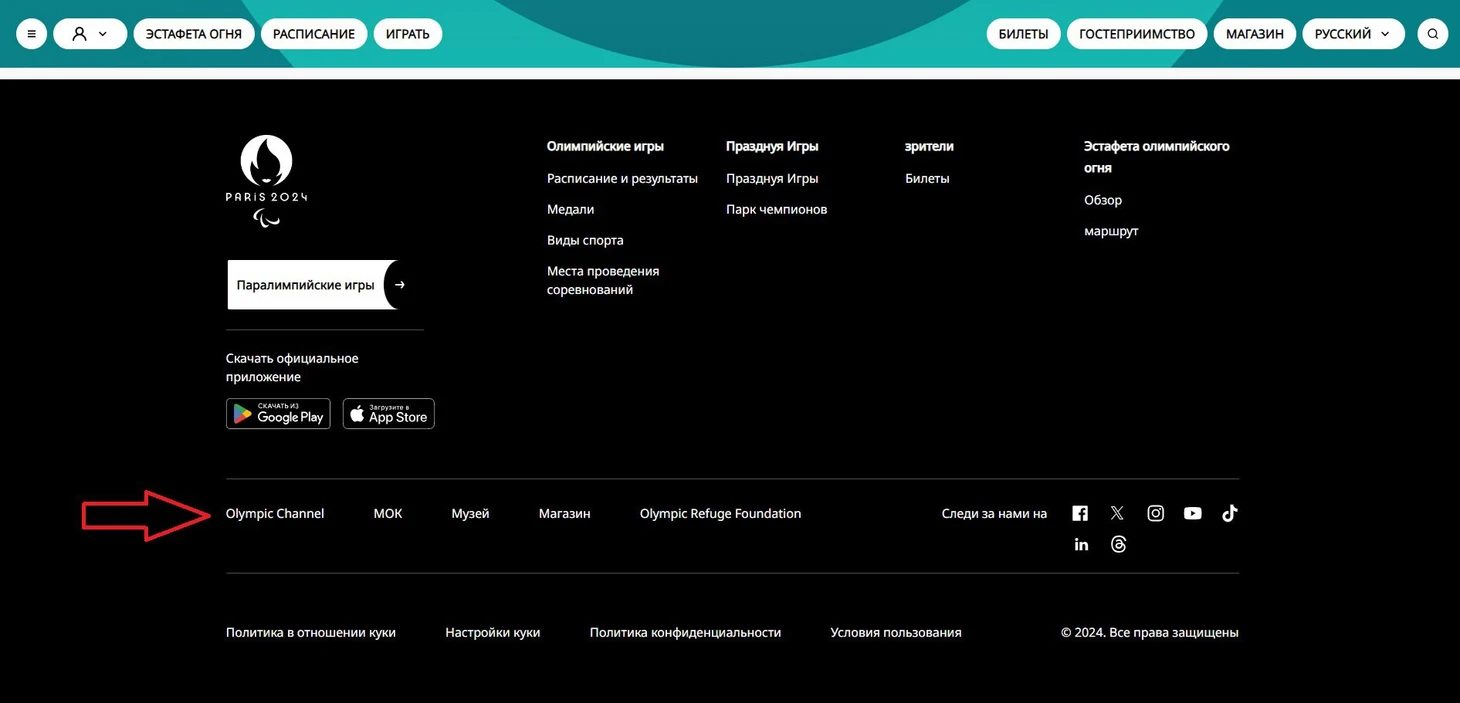
Task: Click the Paris 2024 logo
Action: click(266, 180)
